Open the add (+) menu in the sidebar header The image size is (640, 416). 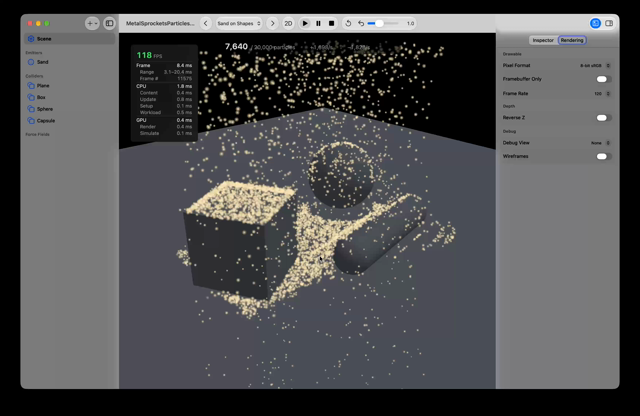coord(92,23)
